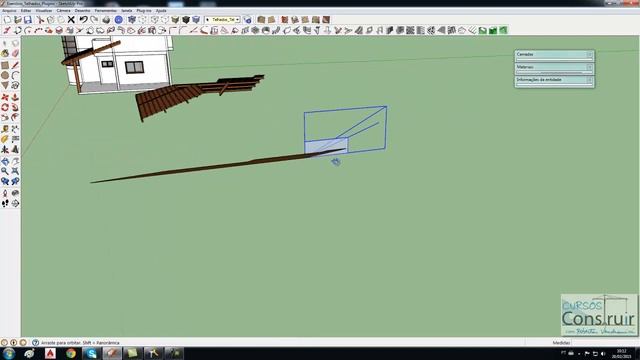Select the Circle tool
The height and width of the screenshot is (360, 640).
coord(5,76)
